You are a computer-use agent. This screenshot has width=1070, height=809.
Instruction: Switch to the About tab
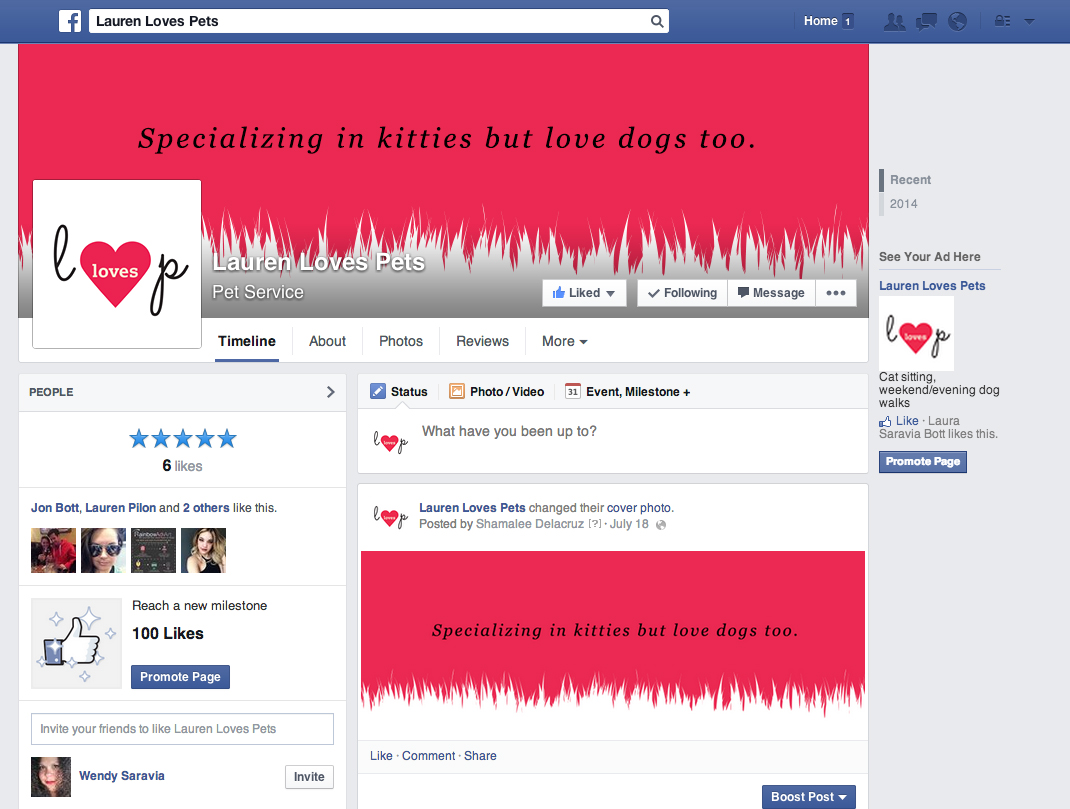pyautogui.click(x=328, y=341)
